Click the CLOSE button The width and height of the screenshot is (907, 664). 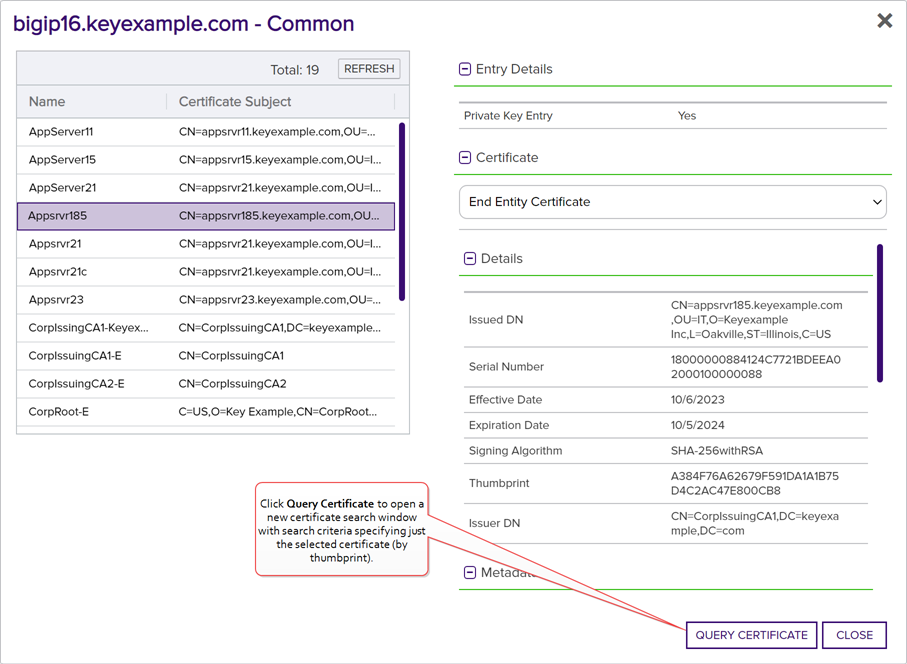854,635
